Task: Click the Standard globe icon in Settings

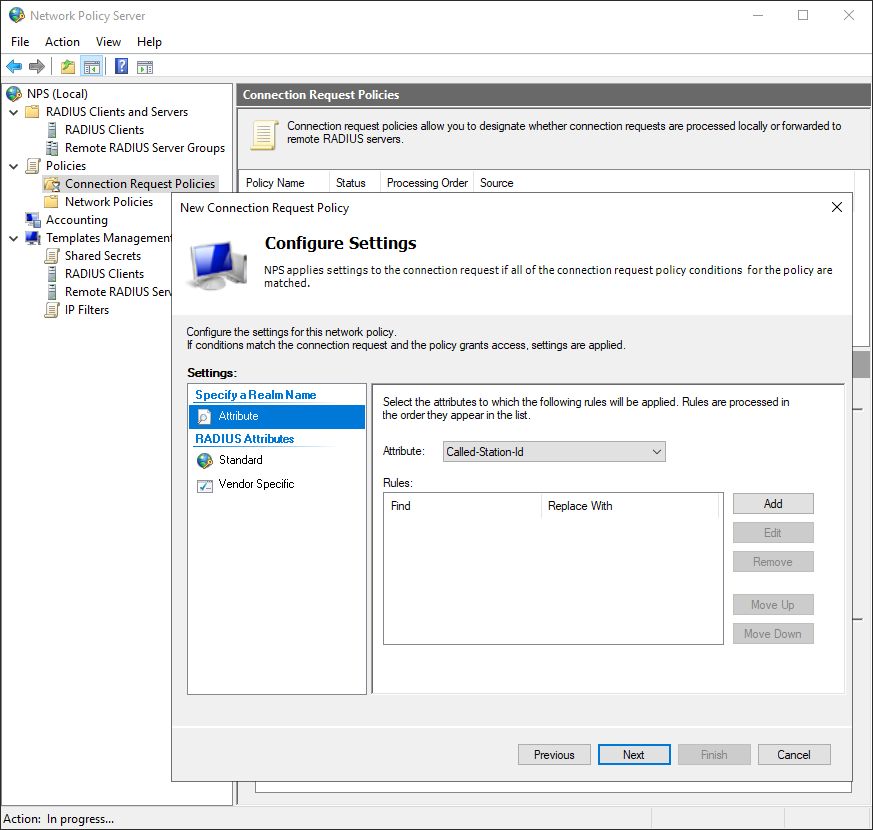Action: point(205,460)
